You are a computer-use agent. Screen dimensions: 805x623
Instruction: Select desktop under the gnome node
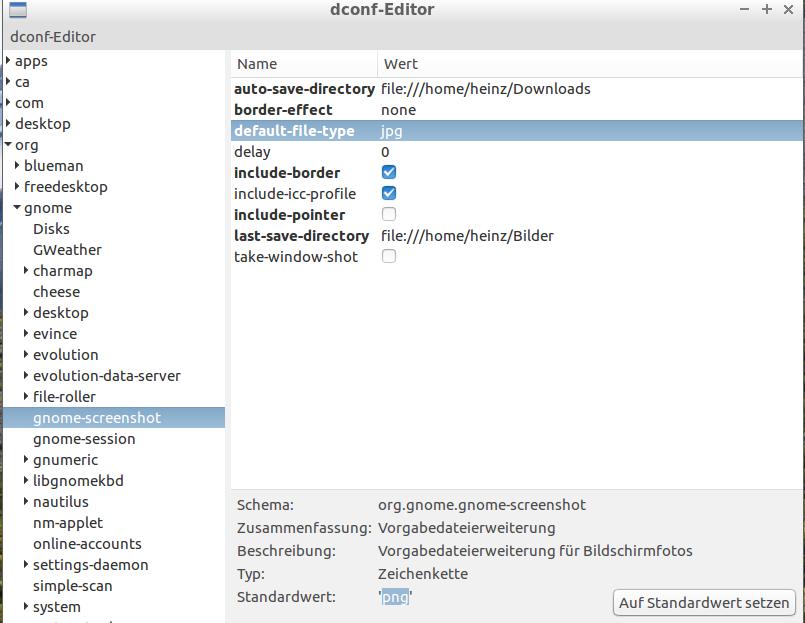tap(61, 313)
